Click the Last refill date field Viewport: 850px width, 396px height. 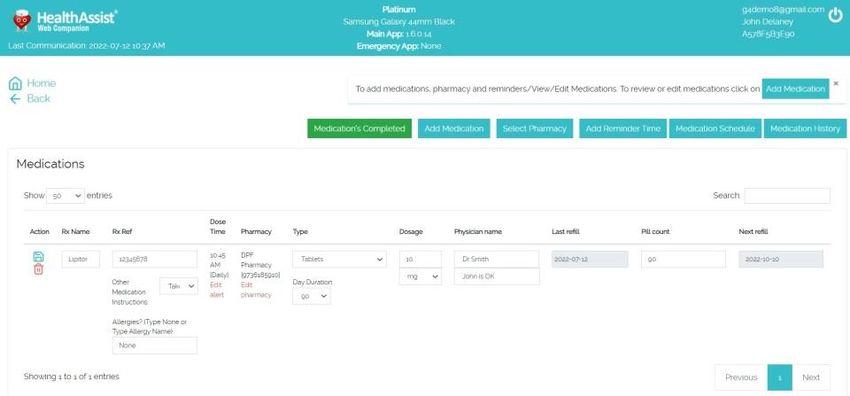590,259
